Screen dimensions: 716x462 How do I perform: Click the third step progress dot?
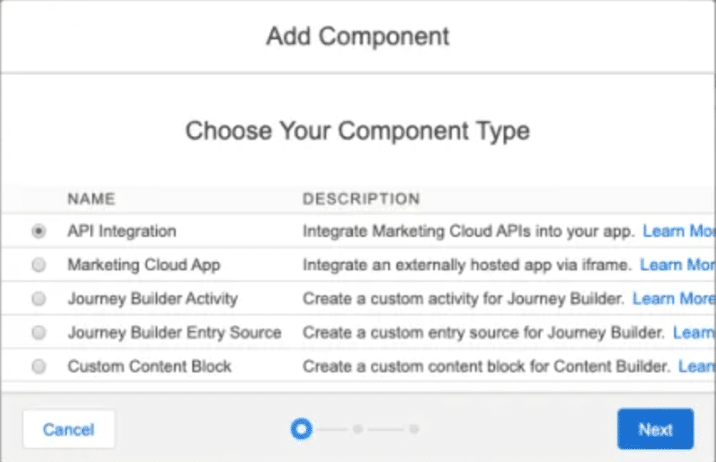pos(414,429)
